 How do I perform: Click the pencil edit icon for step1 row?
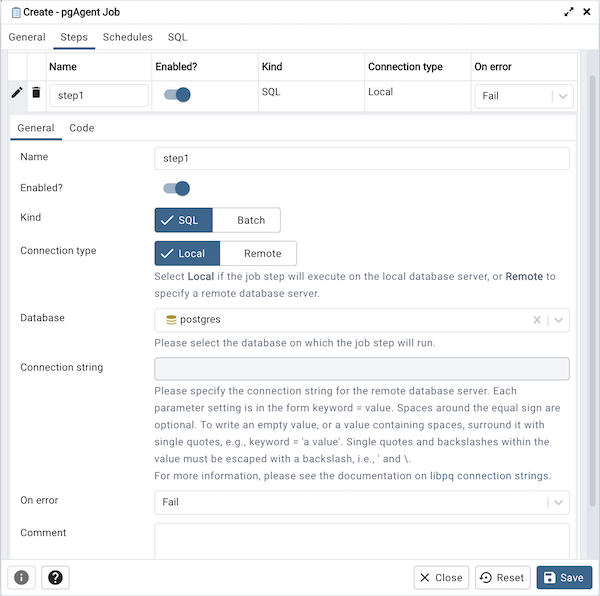[17, 93]
